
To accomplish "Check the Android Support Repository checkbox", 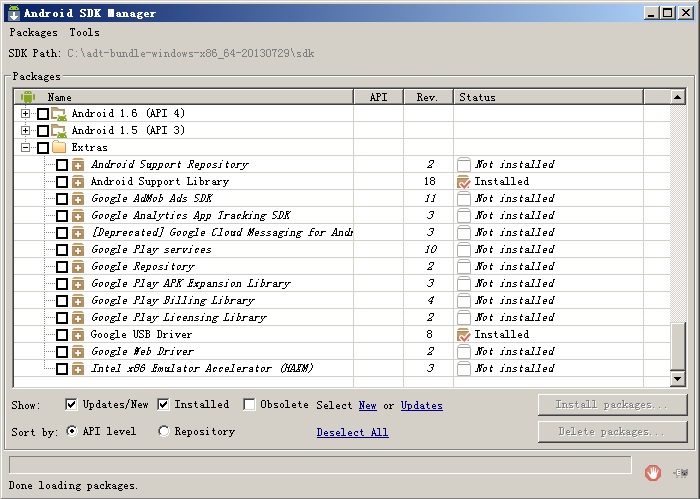I will click(x=62, y=165).
